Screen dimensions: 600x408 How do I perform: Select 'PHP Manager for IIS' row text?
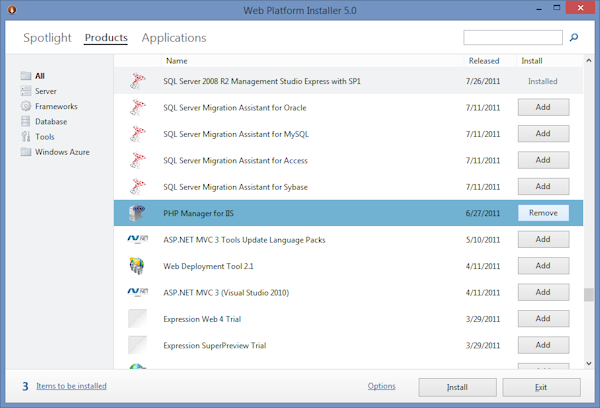pyautogui.click(x=198, y=213)
